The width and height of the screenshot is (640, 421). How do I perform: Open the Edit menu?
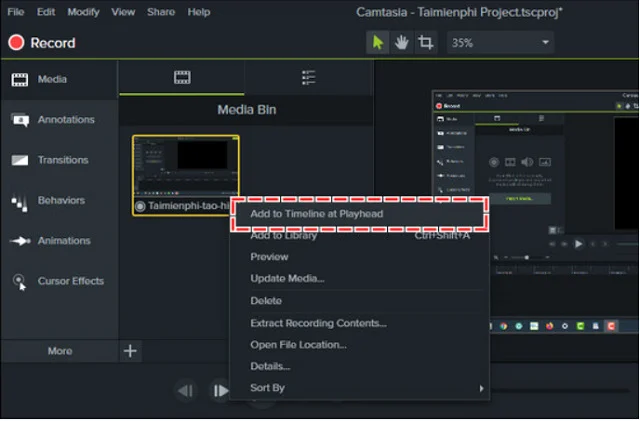46,12
